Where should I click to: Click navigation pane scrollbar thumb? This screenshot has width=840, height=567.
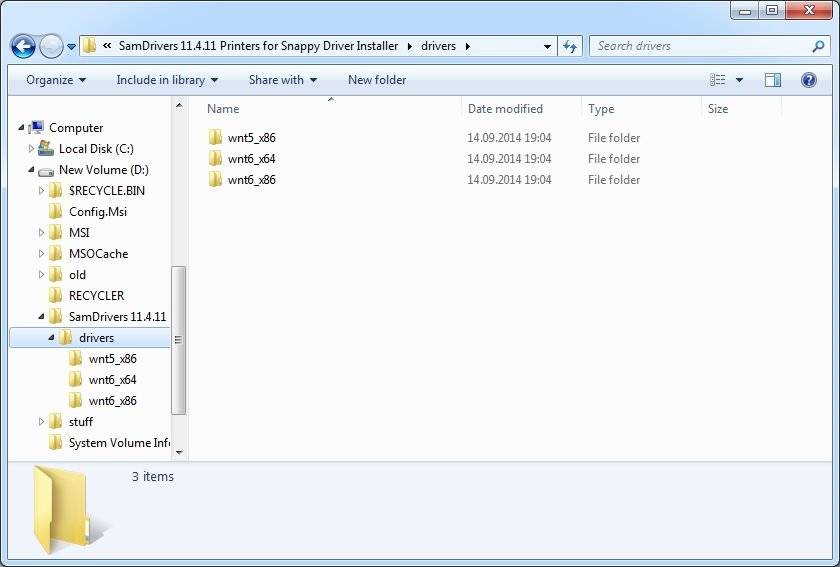coord(178,340)
